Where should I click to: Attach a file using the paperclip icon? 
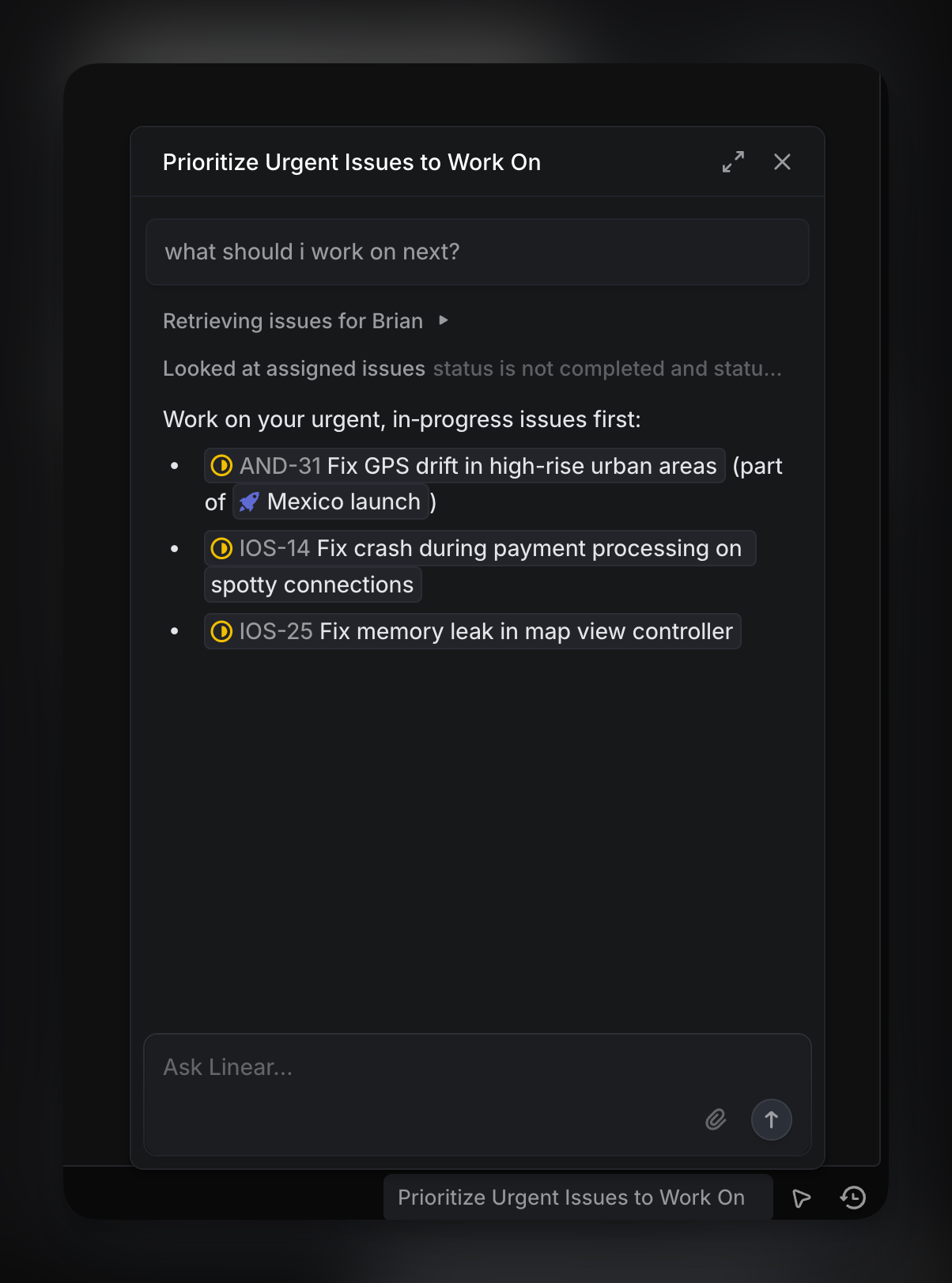pyautogui.click(x=716, y=1119)
